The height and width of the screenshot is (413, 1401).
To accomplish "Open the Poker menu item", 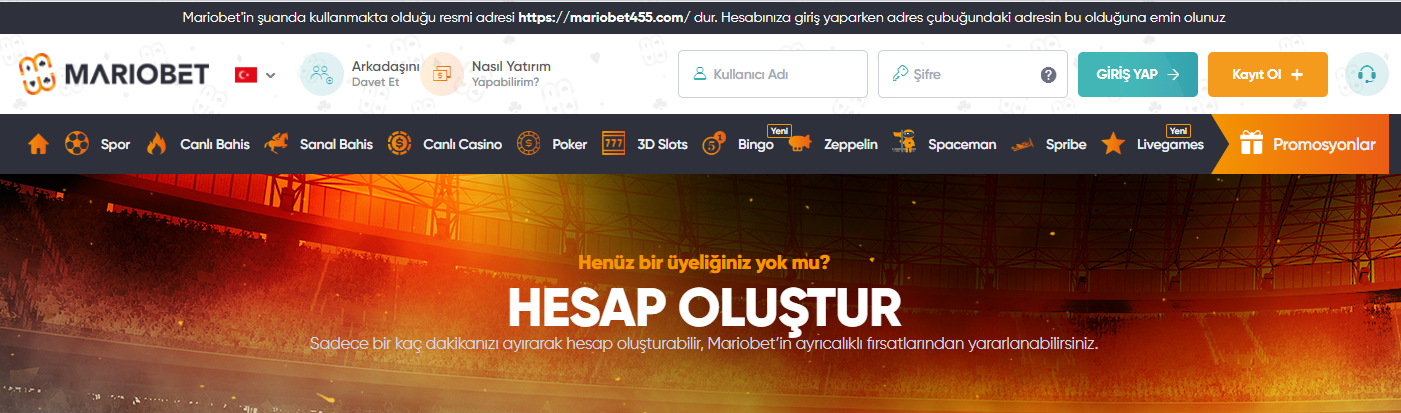I will pos(570,144).
